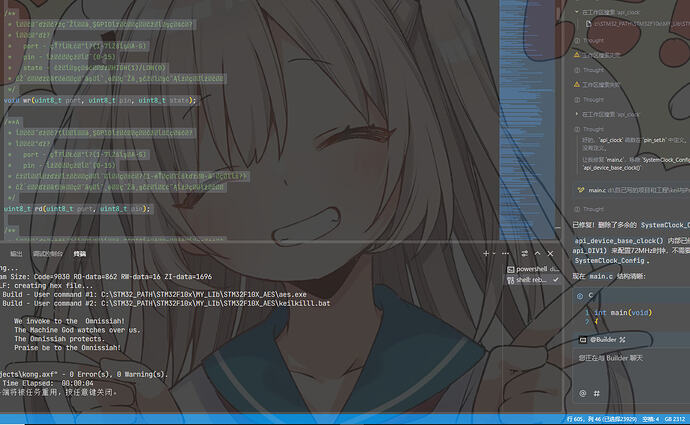Maximize the terminal panel with chevron icon
The width and height of the screenshot is (690, 425).
pyautogui.click(x=539, y=254)
